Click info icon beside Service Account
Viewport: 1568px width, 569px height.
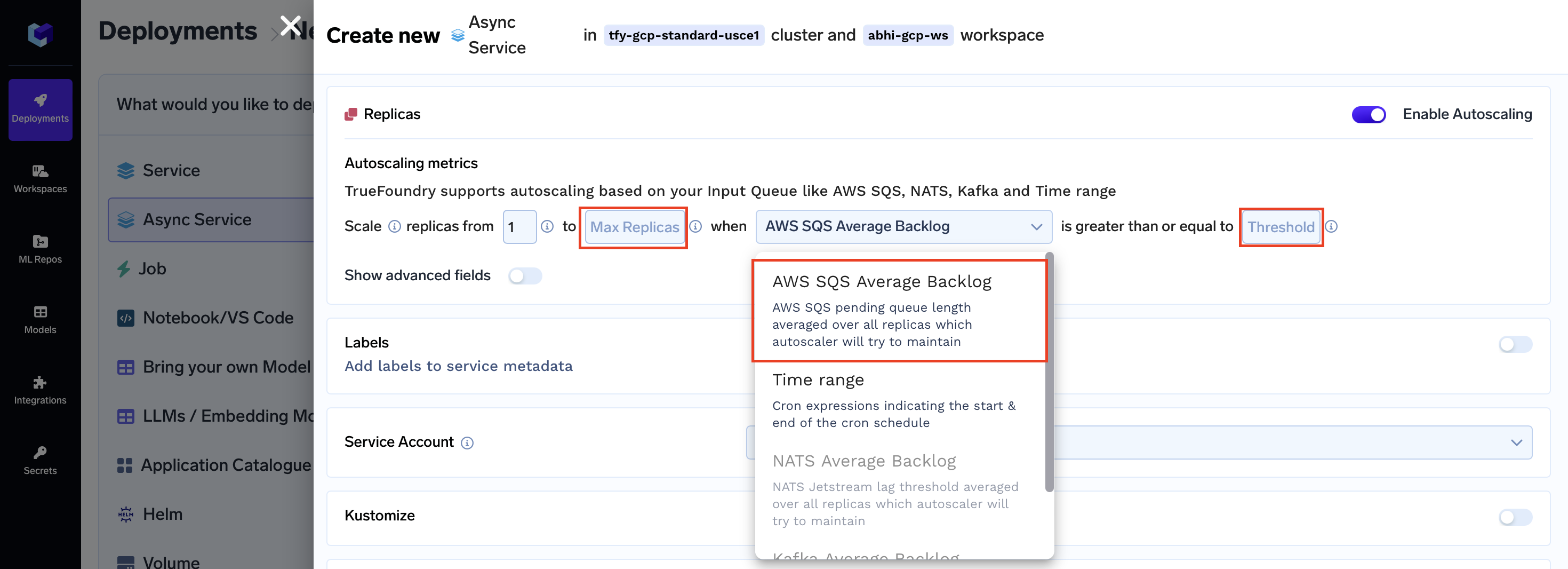[x=467, y=443]
